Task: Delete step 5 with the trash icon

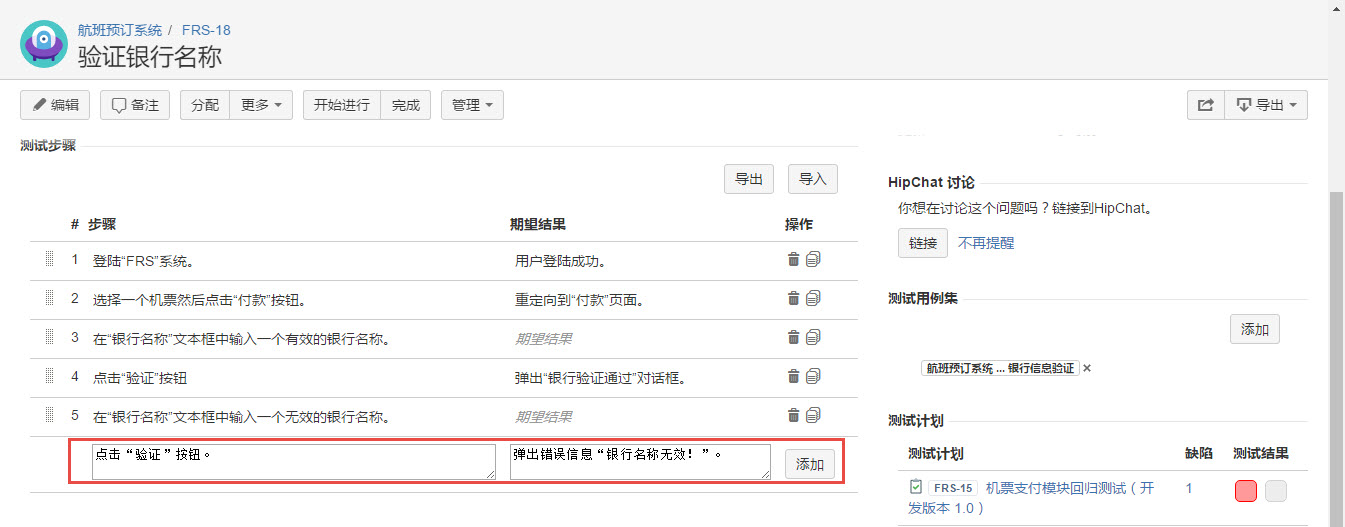Action: 793,415
